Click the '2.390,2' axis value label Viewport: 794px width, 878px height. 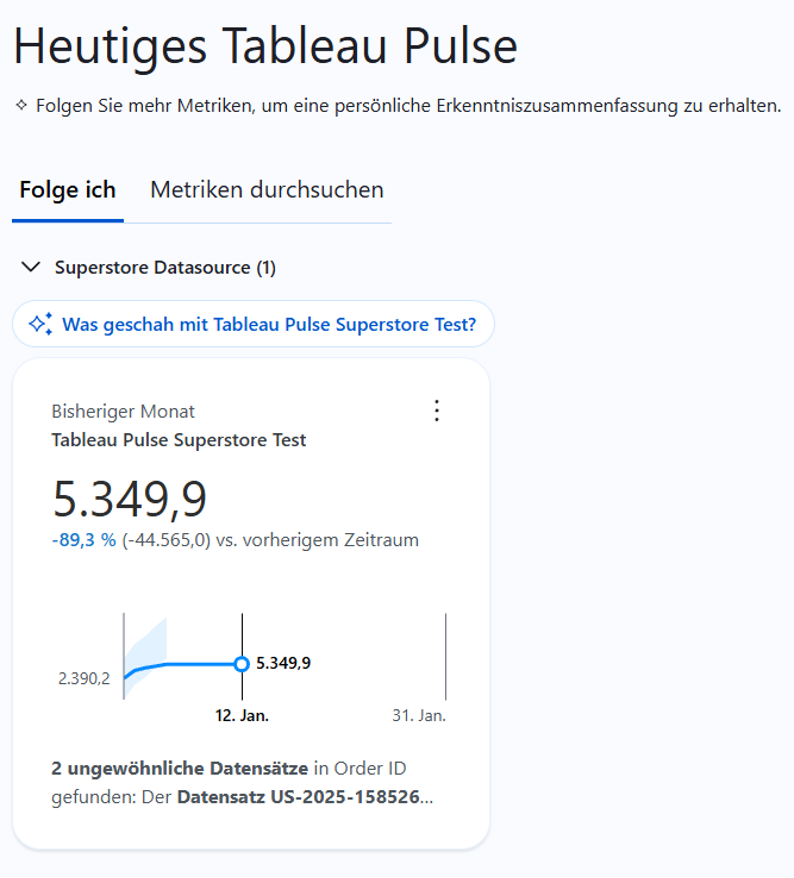pyautogui.click(x=84, y=679)
